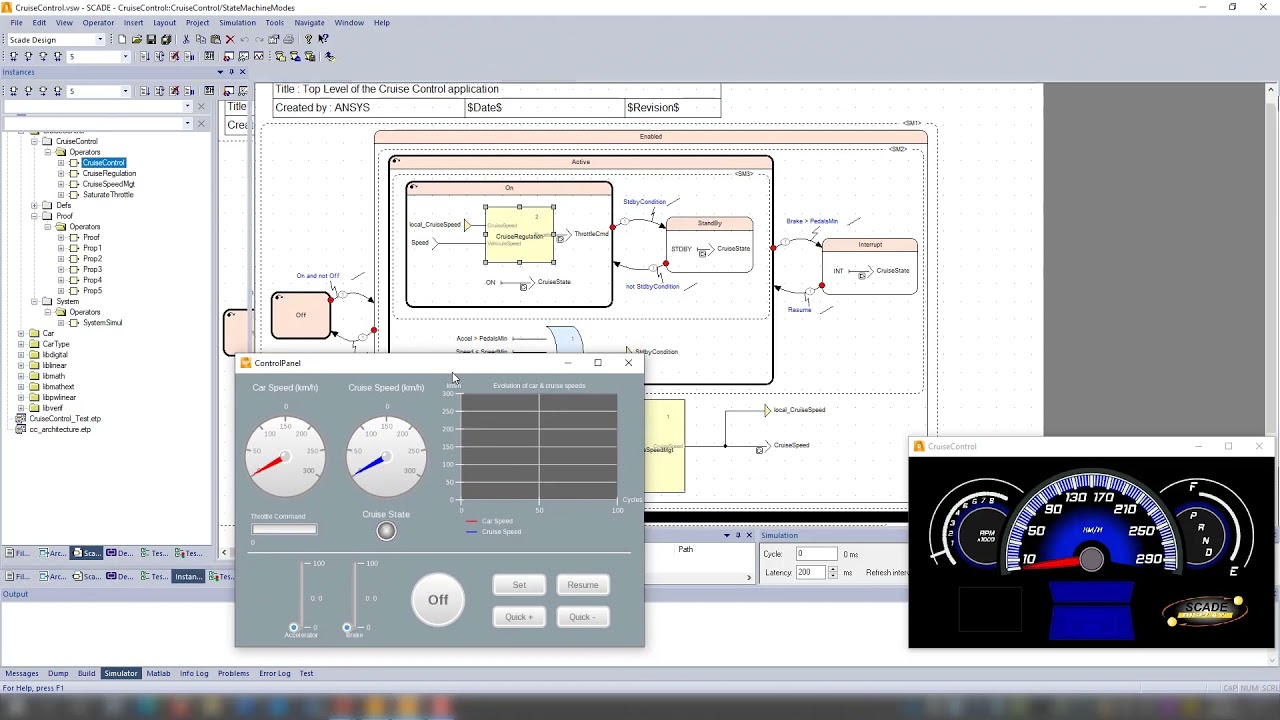Open the Simulation menu
The image size is (1280, 720).
(237, 22)
